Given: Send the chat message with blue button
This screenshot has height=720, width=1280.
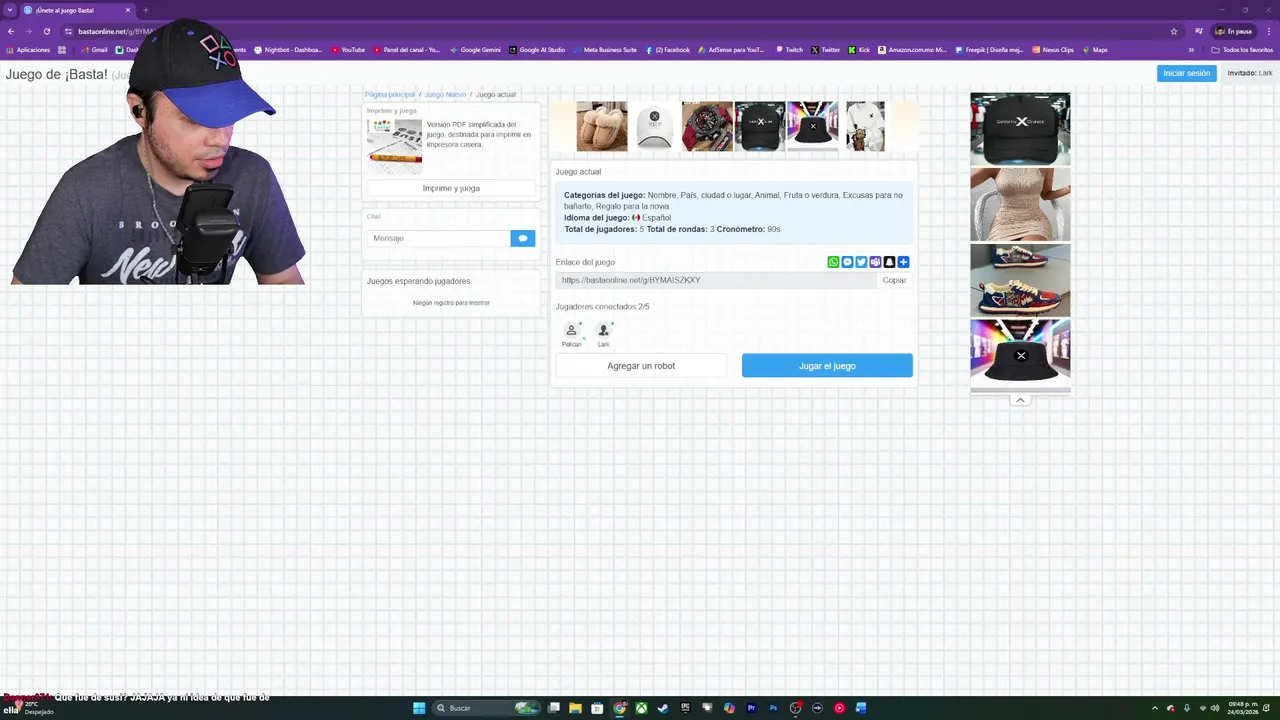Looking at the screenshot, I should coord(522,238).
